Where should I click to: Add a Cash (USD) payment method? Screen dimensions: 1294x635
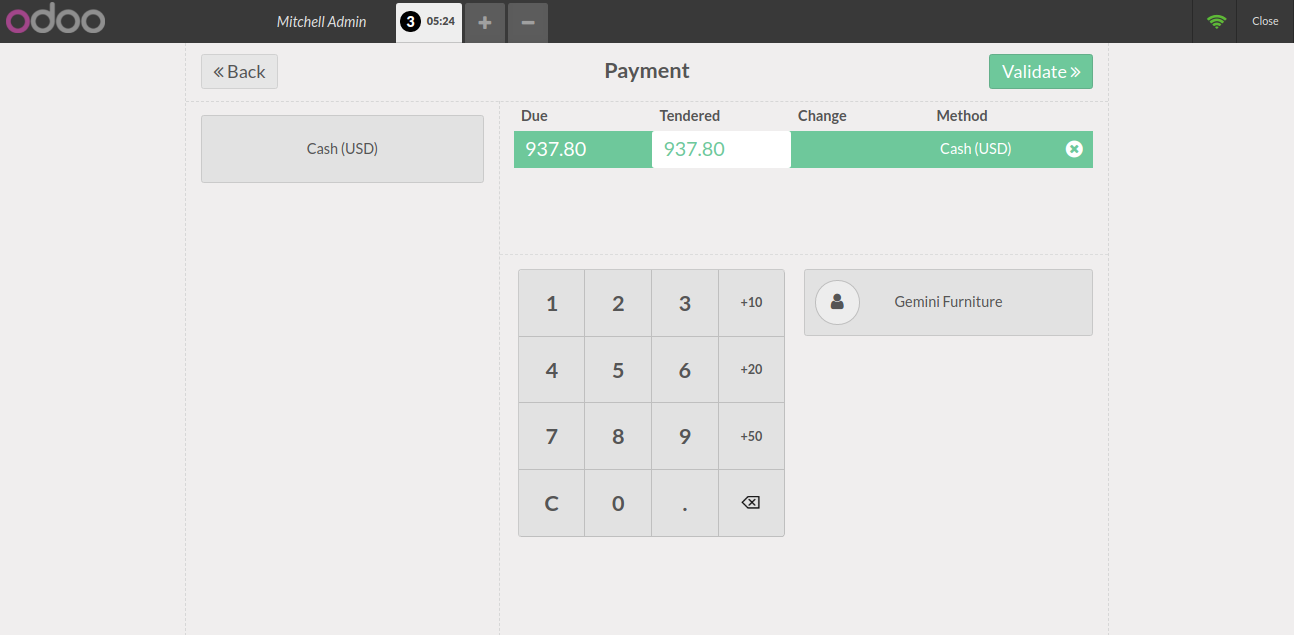tap(342, 149)
